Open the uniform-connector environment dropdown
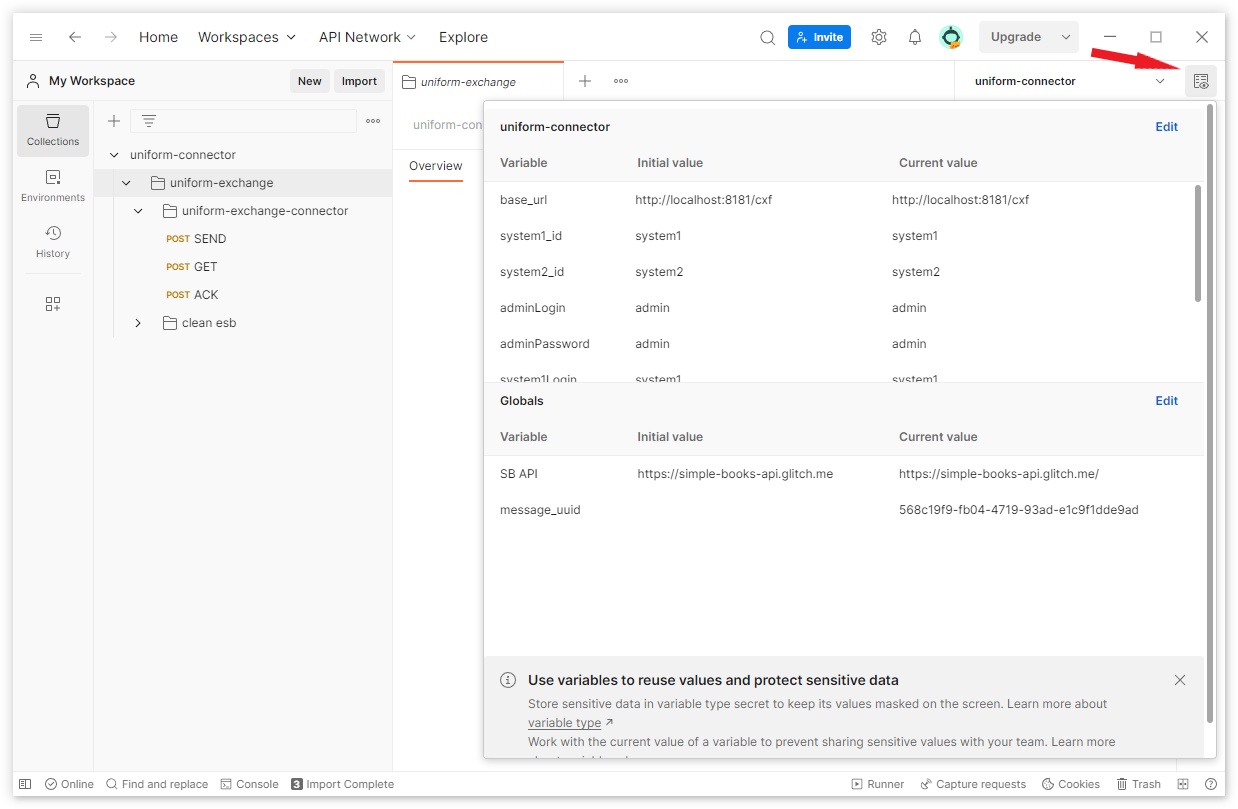The image size is (1238, 809). 1068,81
